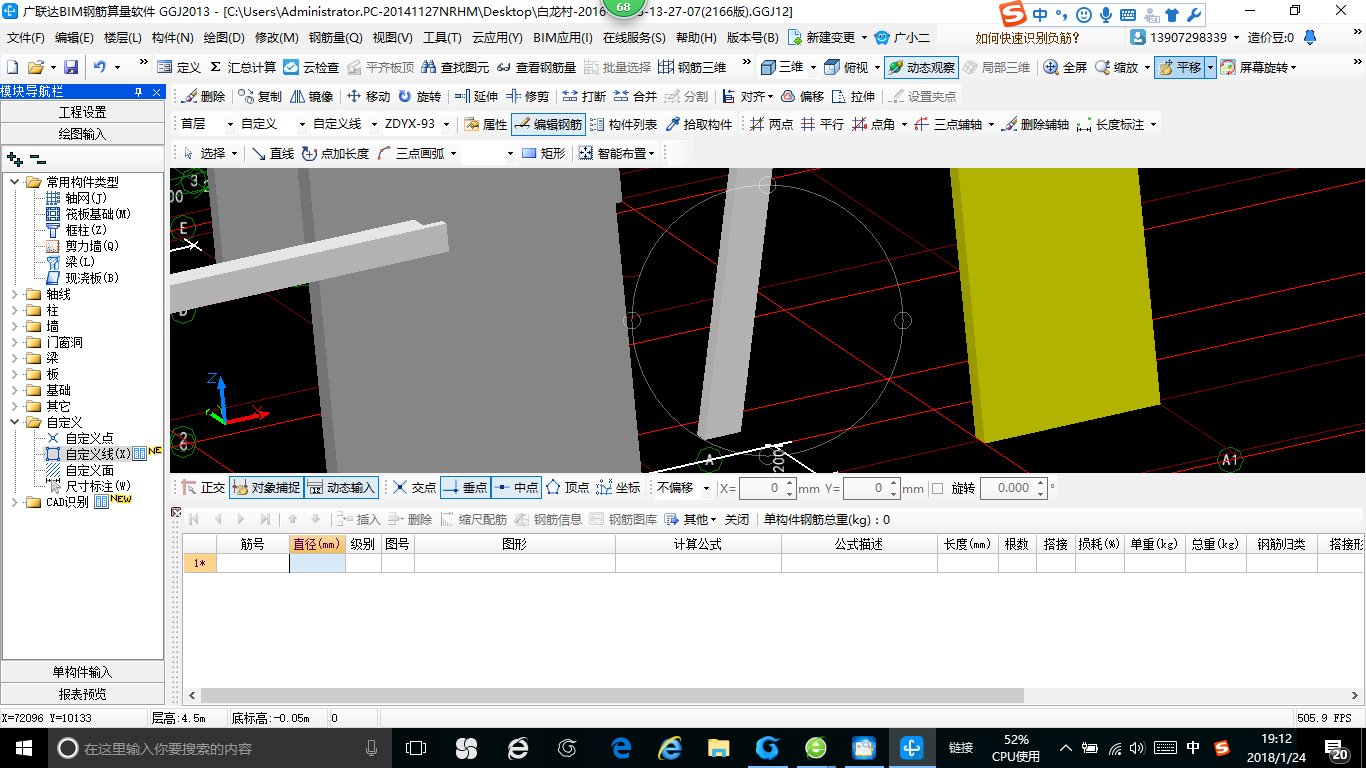Viewport: 1366px width, 768px height.
Task: Toggle 垂点 perpendicular snap
Action: [465, 487]
